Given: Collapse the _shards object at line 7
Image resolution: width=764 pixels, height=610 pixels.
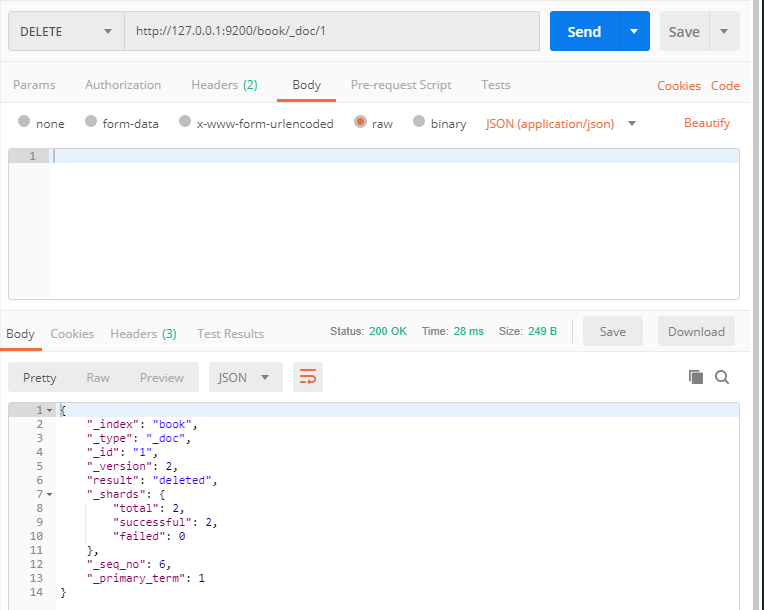Looking at the screenshot, I should [x=49, y=494].
